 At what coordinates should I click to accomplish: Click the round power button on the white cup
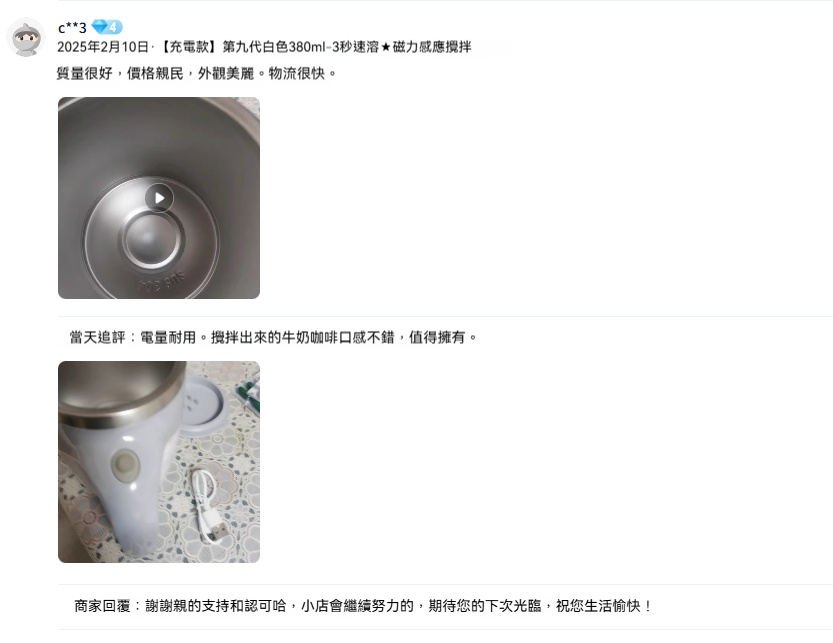tap(125, 465)
